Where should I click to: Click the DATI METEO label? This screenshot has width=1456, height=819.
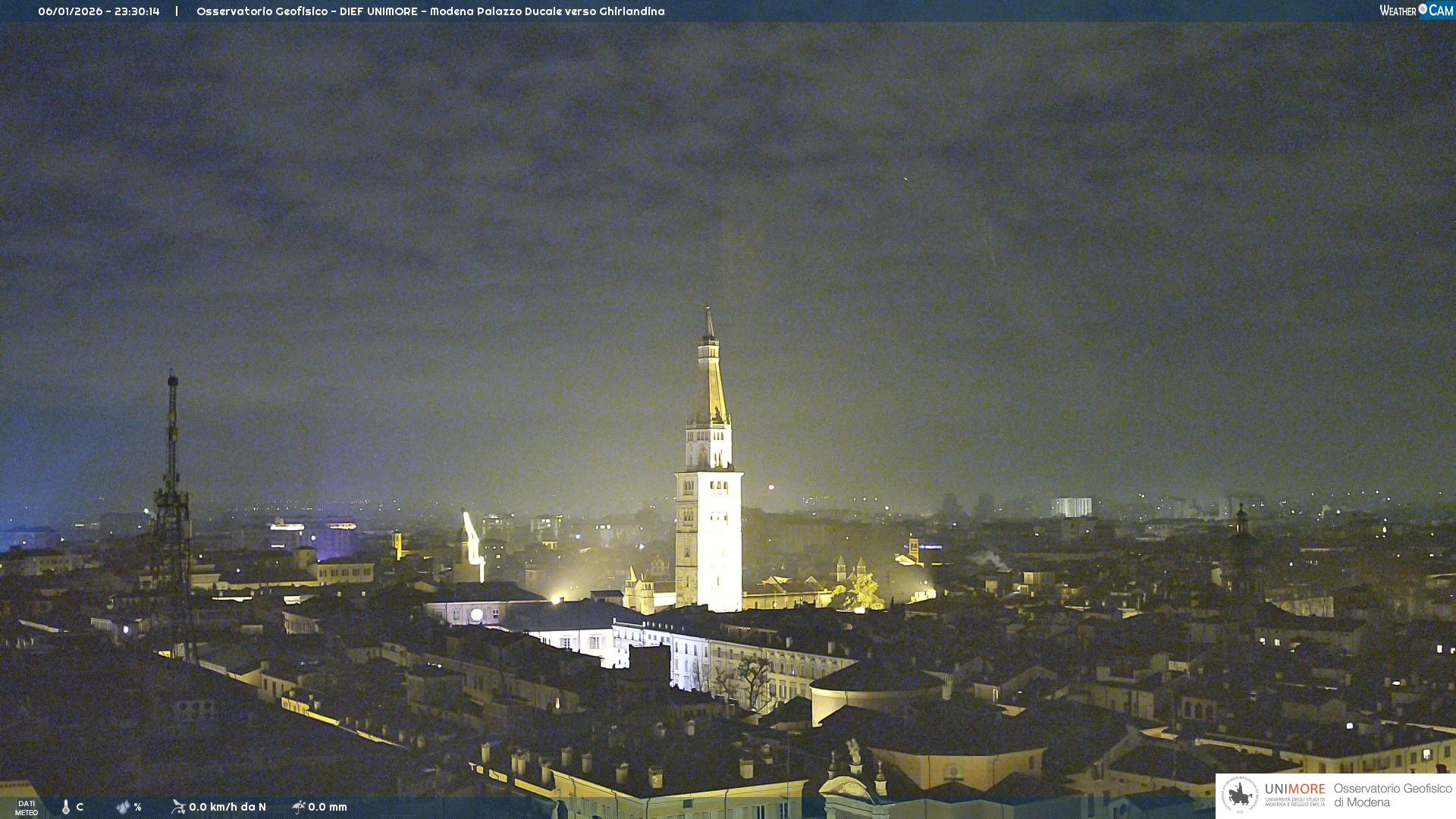pyautogui.click(x=27, y=808)
